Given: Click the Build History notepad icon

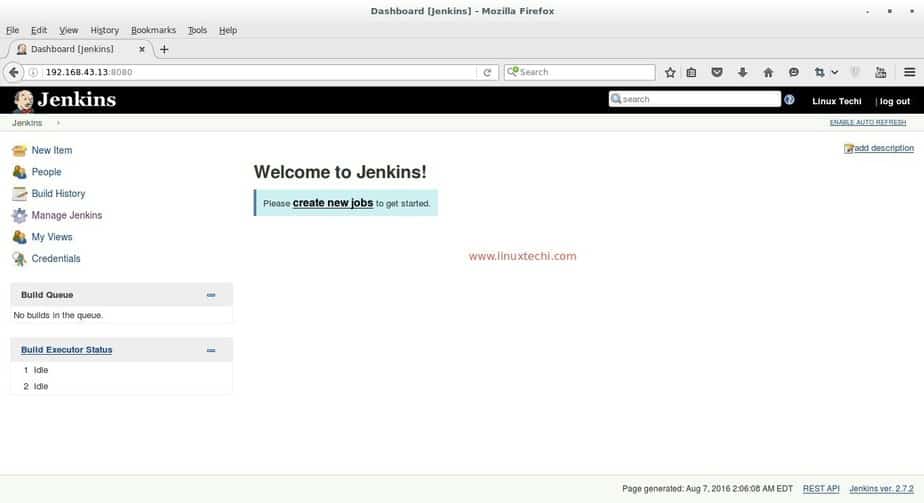Looking at the screenshot, I should pyautogui.click(x=19, y=194).
